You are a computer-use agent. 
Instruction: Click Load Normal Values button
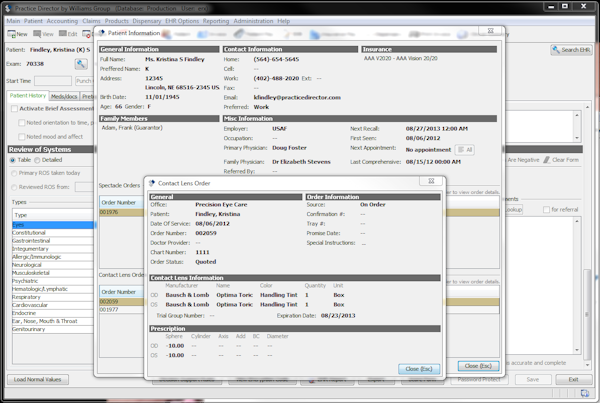tap(38, 380)
